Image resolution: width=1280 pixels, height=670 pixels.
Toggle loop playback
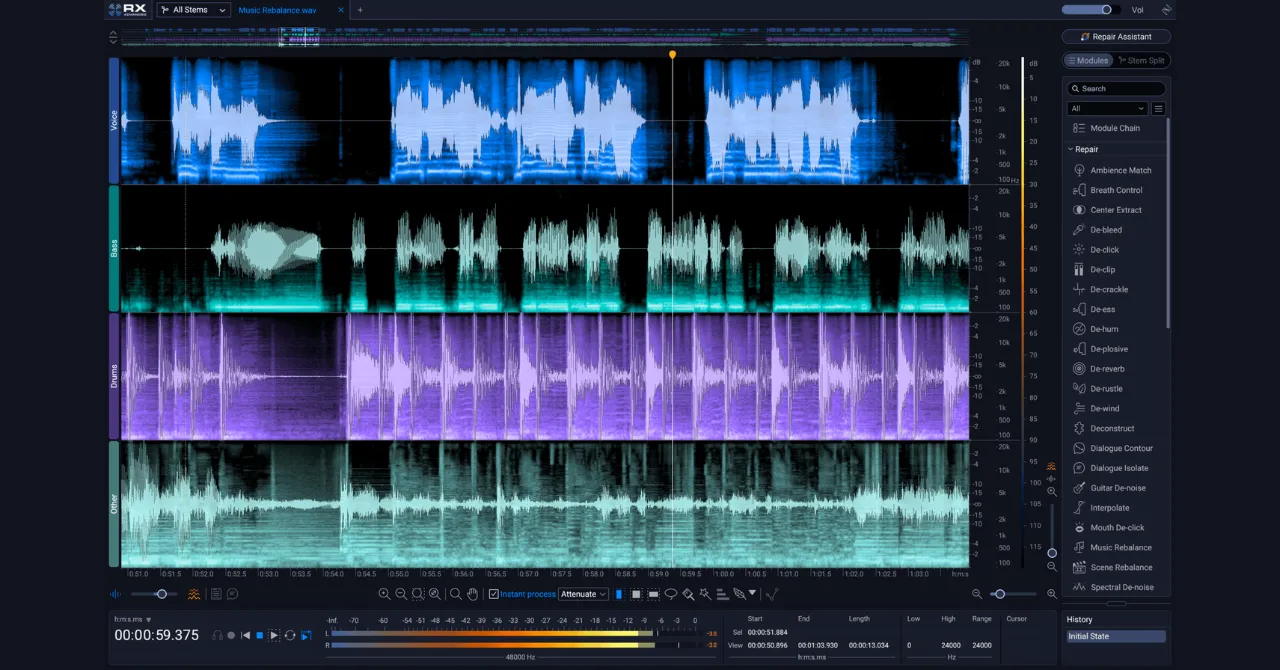[290, 635]
